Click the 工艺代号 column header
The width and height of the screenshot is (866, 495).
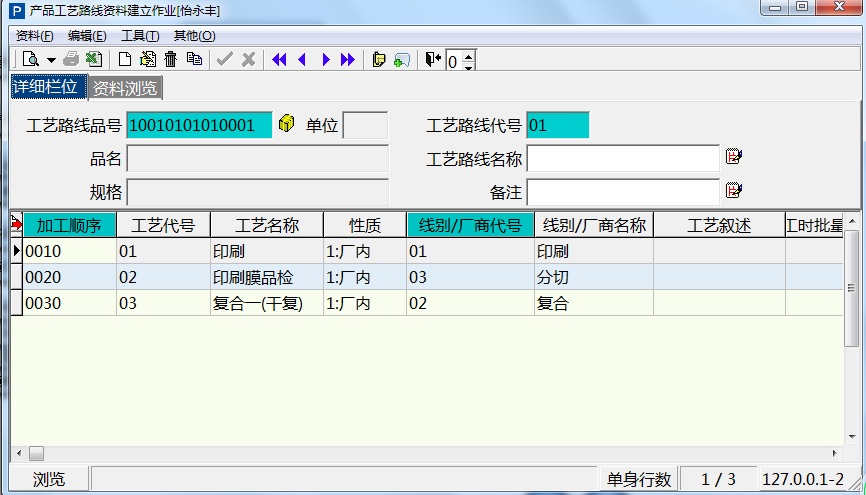[x=163, y=225]
